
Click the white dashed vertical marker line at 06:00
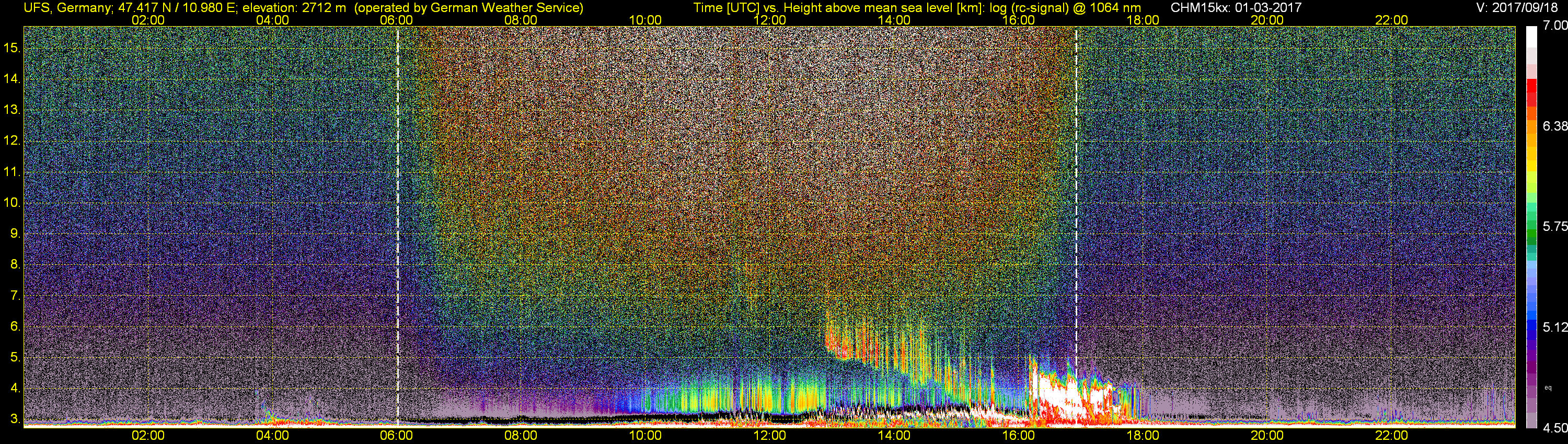[x=397, y=227]
